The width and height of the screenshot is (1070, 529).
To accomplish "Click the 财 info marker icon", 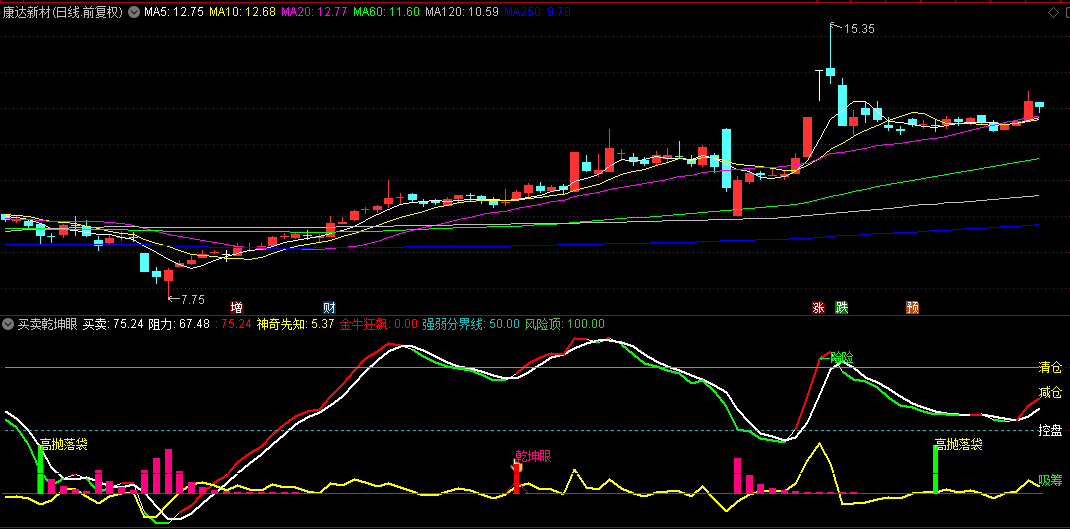I will click(330, 307).
